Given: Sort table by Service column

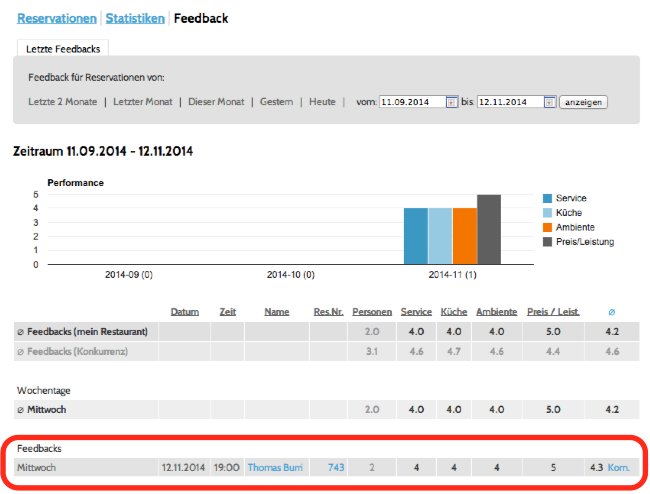Looking at the screenshot, I should tap(416, 312).
